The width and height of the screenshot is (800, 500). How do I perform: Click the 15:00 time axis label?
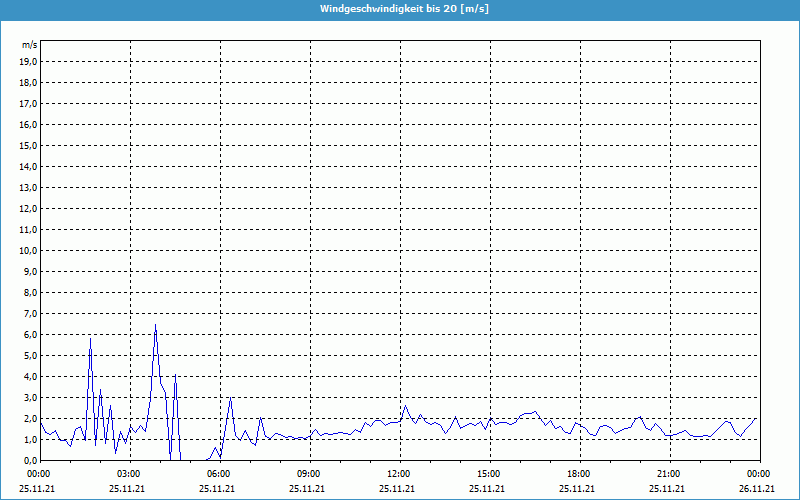click(x=487, y=473)
